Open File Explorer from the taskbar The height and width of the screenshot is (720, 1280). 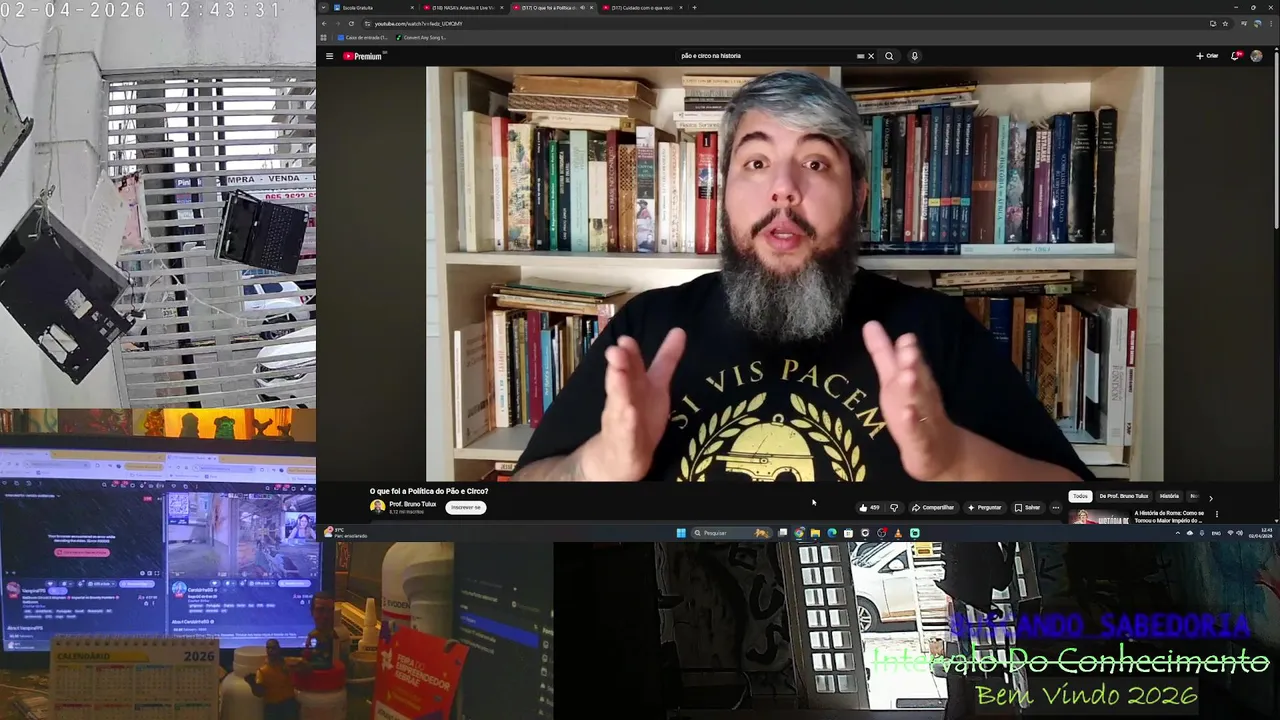(x=815, y=533)
